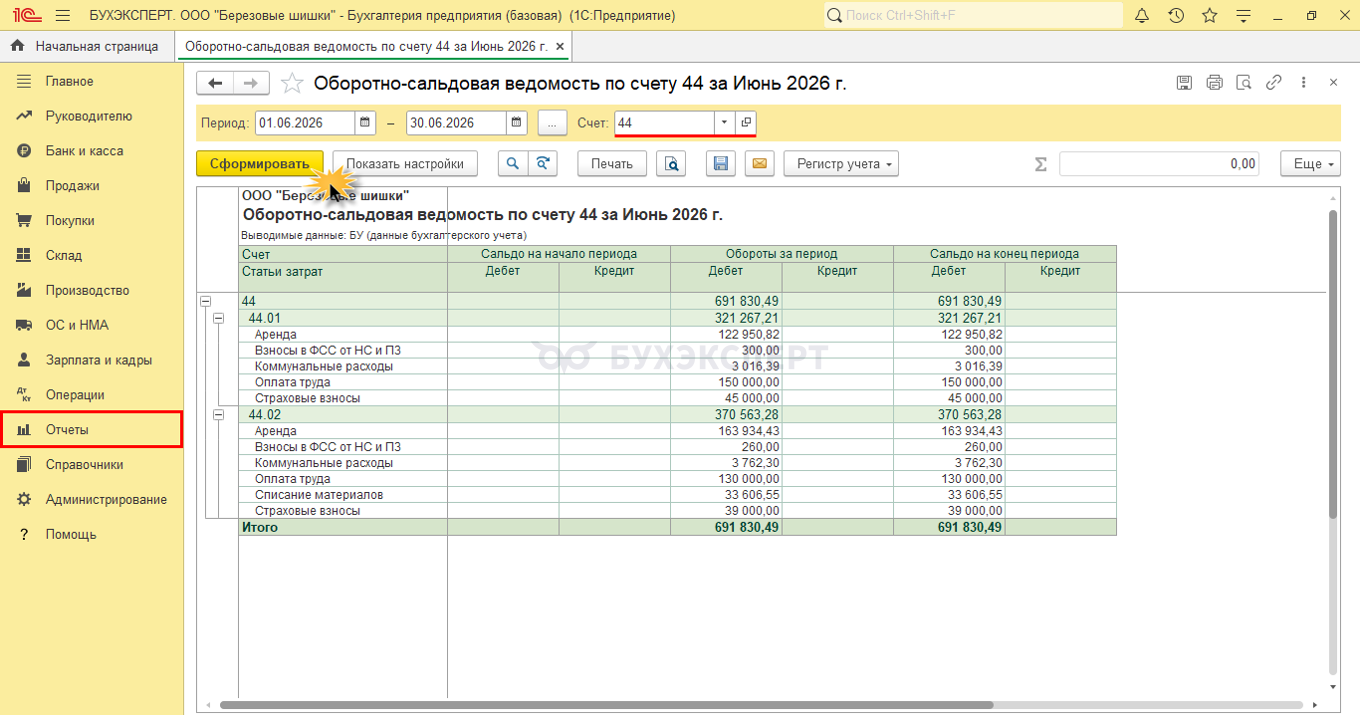Image resolution: width=1360 pixels, height=715 pixels.
Task: Open Руководителю section
Action: tap(92, 116)
